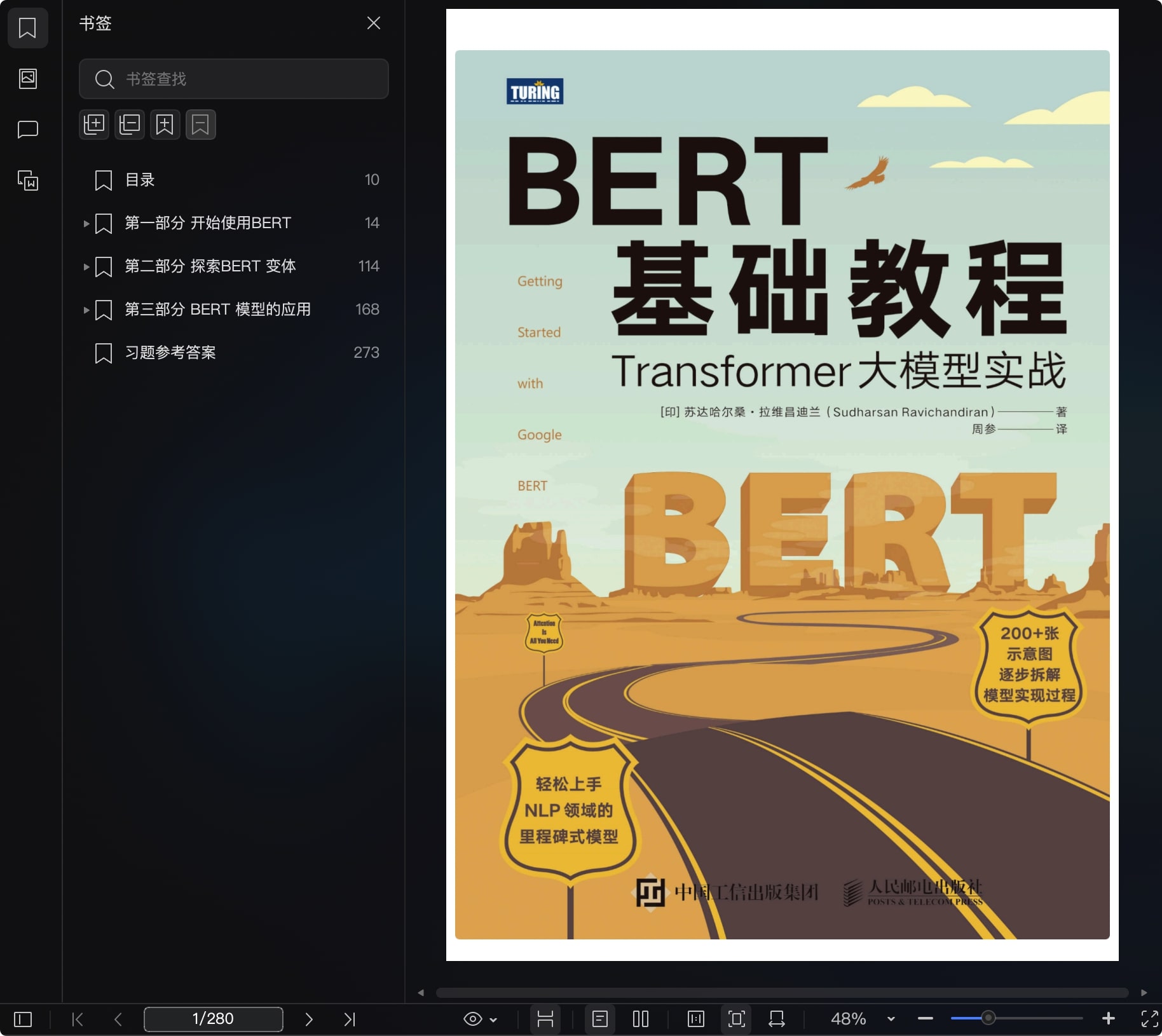This screenshot has height=1036, width=1162.
Task: Expand 第一部分 开始使用BERT bookmark
Action: tap(86, 223)
